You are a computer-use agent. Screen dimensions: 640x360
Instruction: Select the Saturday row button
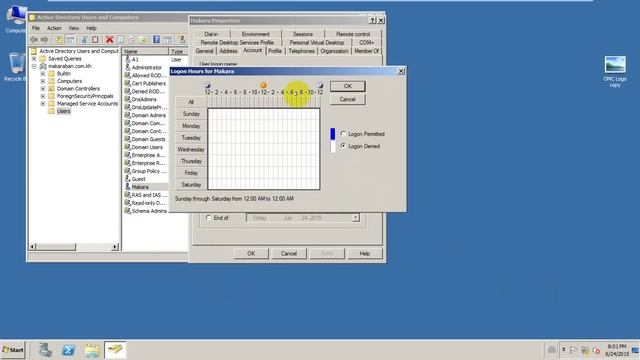[191, 185]
